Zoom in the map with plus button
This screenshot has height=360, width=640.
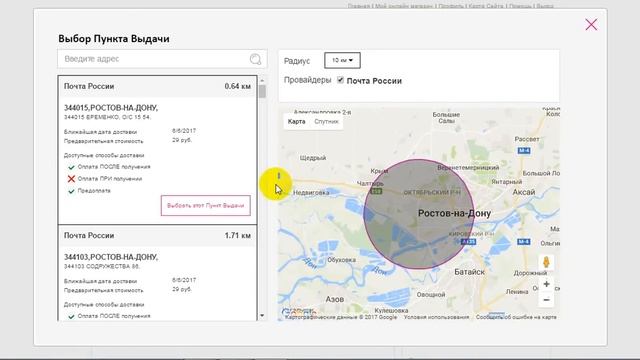[x=546, y=284]
